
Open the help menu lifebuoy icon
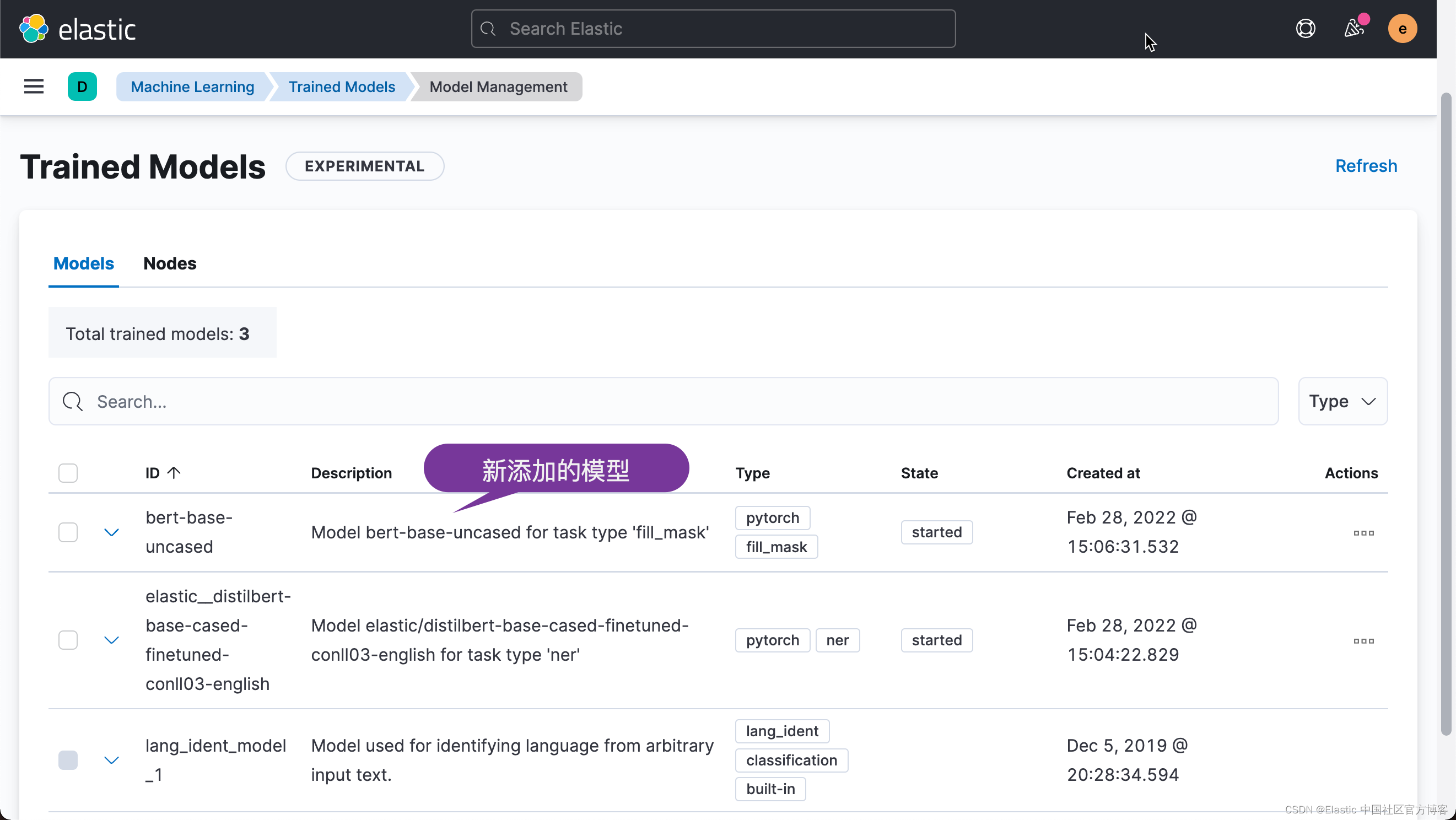[x=1305, y=29]
